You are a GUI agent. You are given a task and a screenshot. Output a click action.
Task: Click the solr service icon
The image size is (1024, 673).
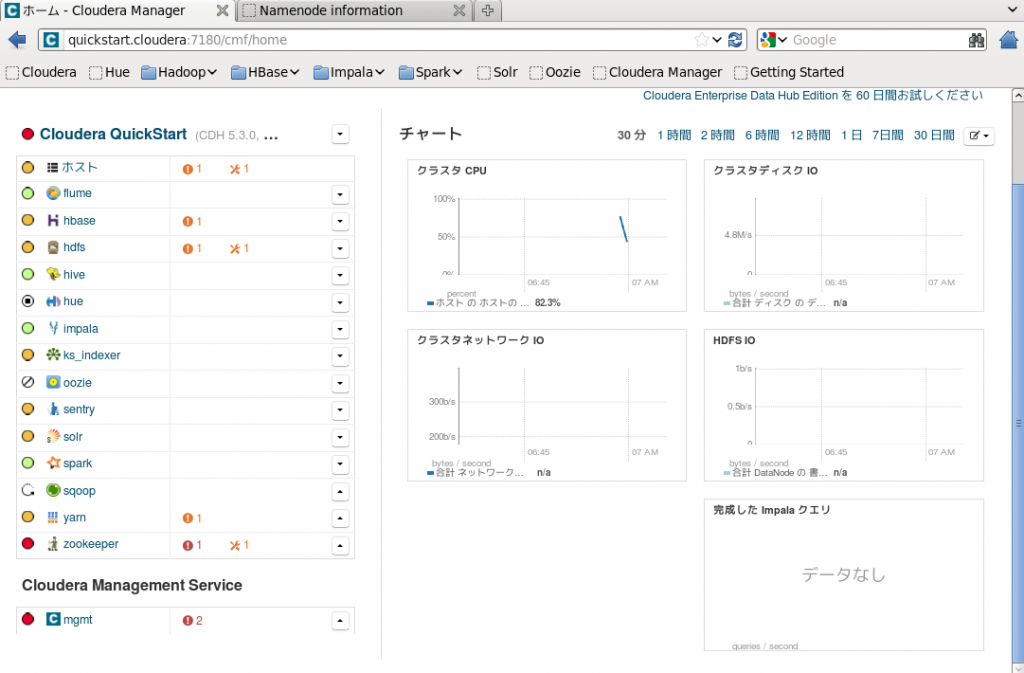(53, 437)
